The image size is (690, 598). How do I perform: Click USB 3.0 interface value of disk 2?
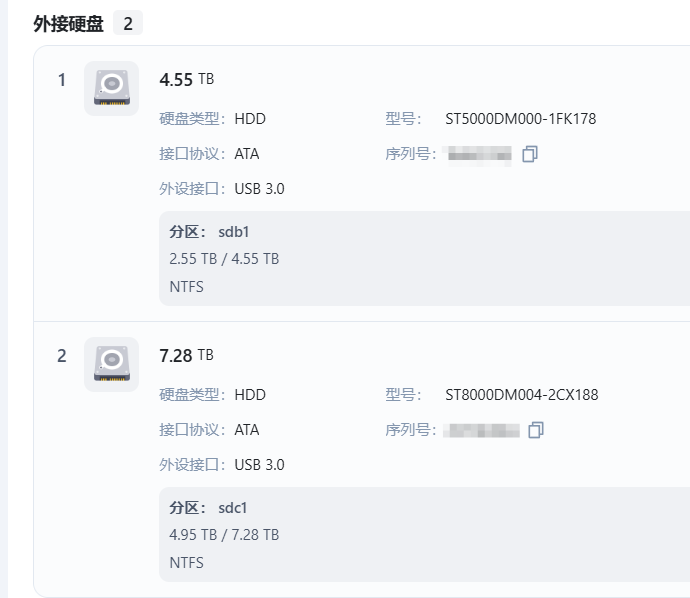[x=259, y=465]
